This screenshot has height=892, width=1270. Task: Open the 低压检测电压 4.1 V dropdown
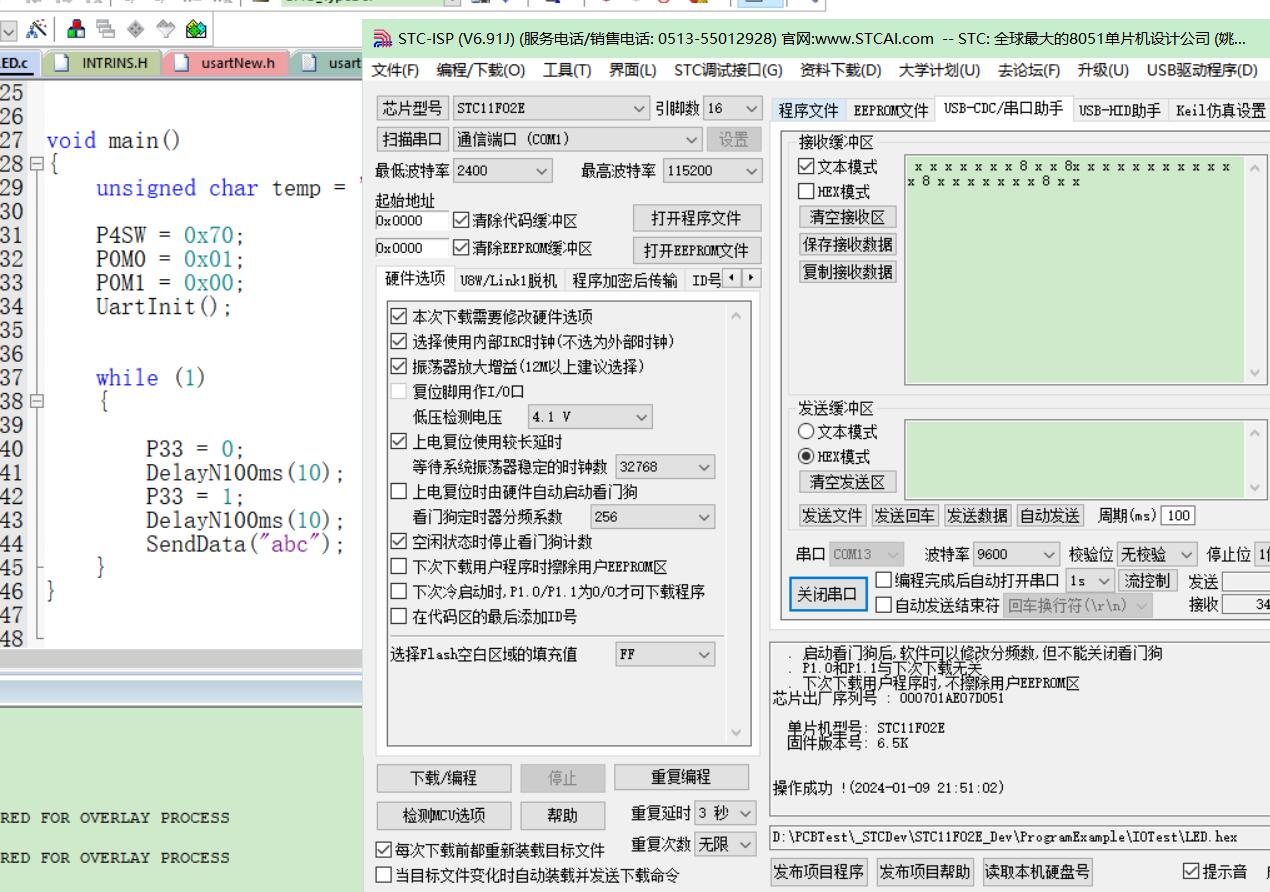pos(590,416)
